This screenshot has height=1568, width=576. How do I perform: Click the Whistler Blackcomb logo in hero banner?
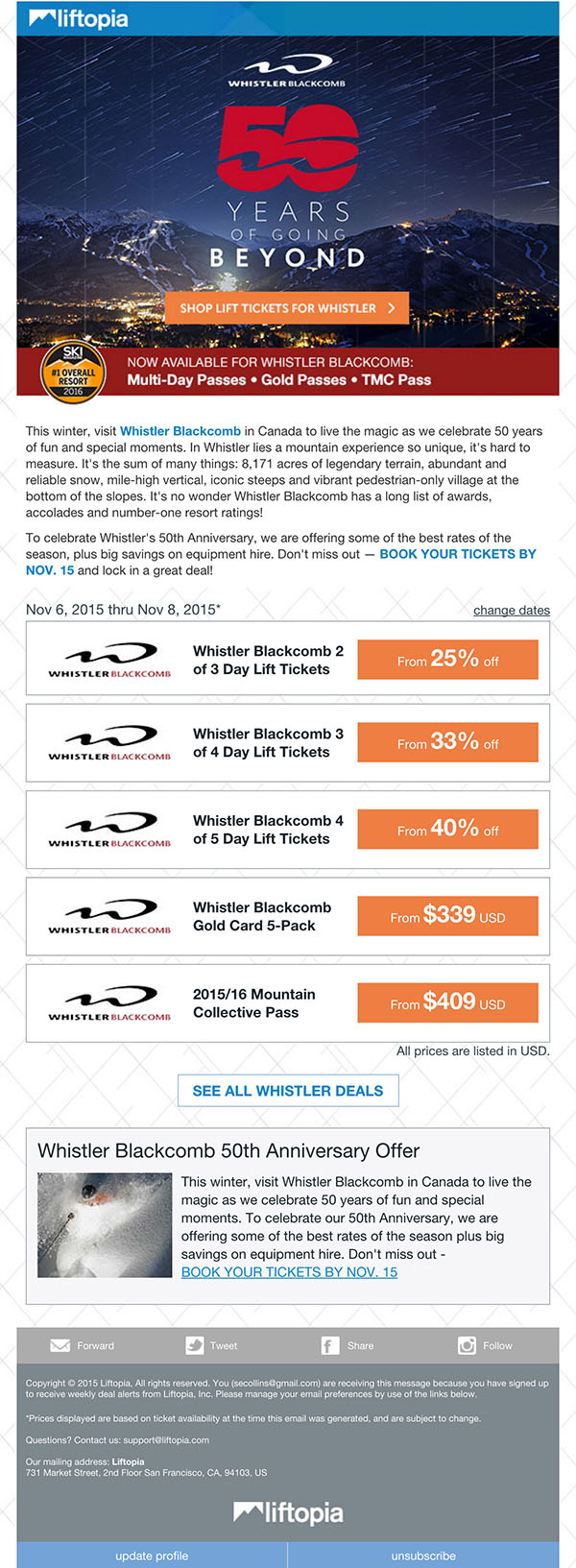click(287, 71)
